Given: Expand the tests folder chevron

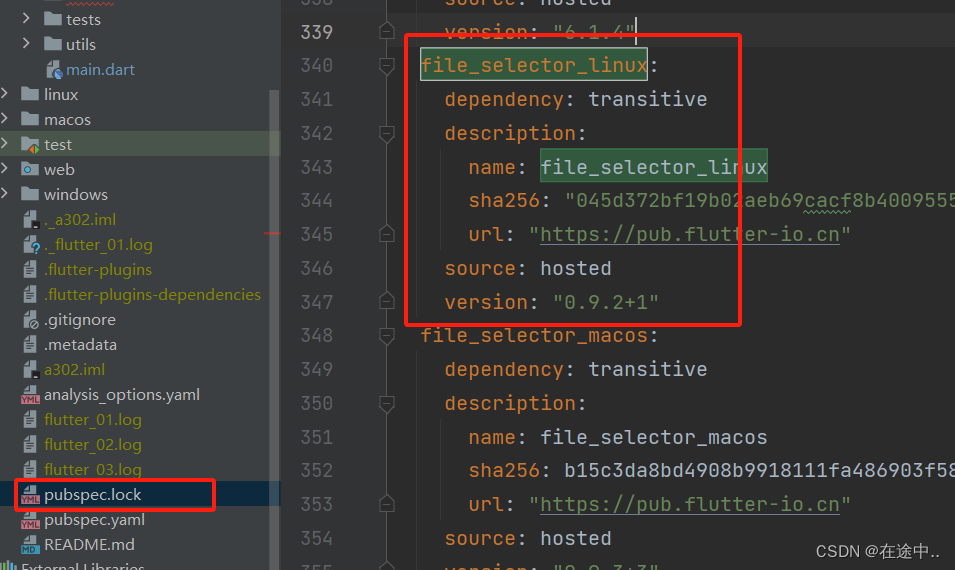Looking at the screenshot, I should click(26, 18).
